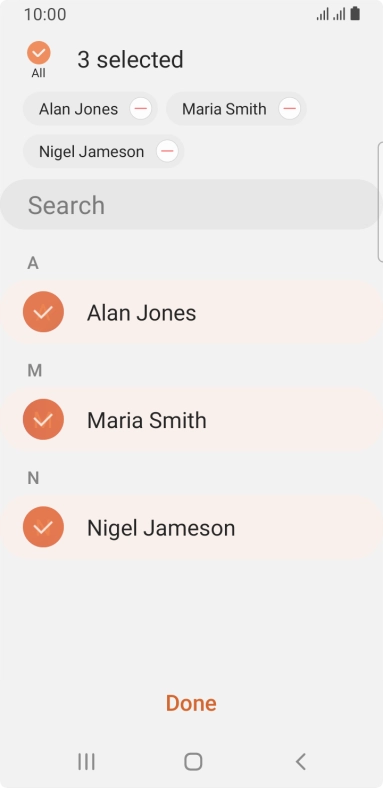Tap the Nigel Jameson selected chip label
This screenshot has height=788, width=383.
(x=91, y=151)
